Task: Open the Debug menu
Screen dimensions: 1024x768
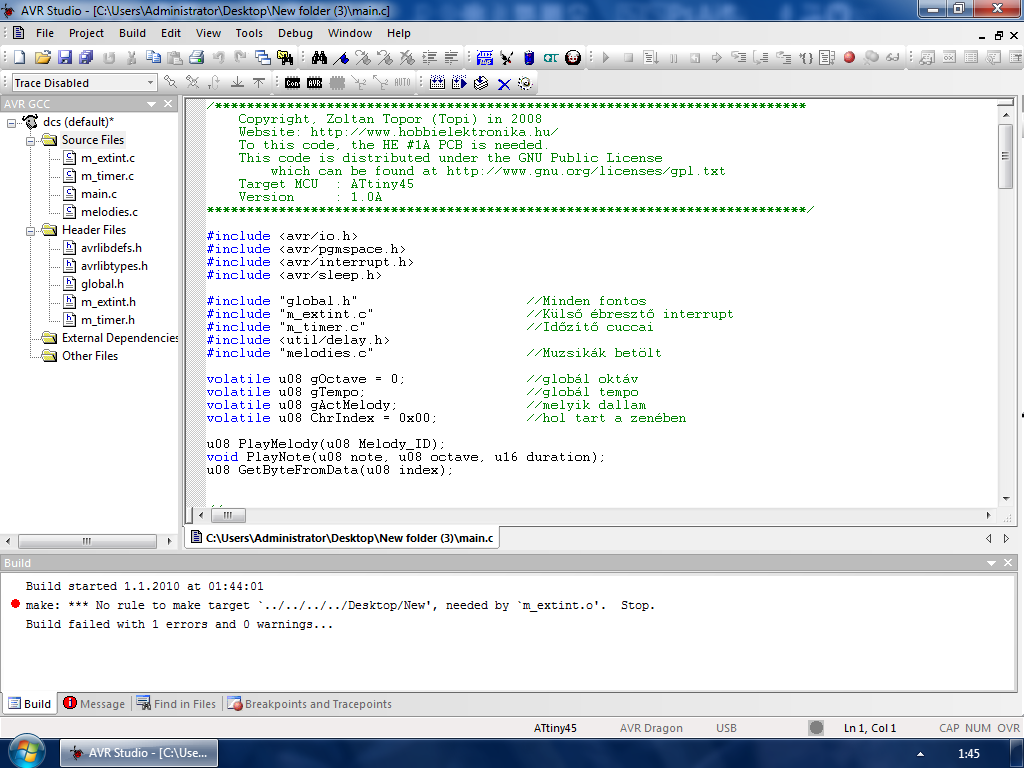Action: pyautogui.click(x=295, y=33)
